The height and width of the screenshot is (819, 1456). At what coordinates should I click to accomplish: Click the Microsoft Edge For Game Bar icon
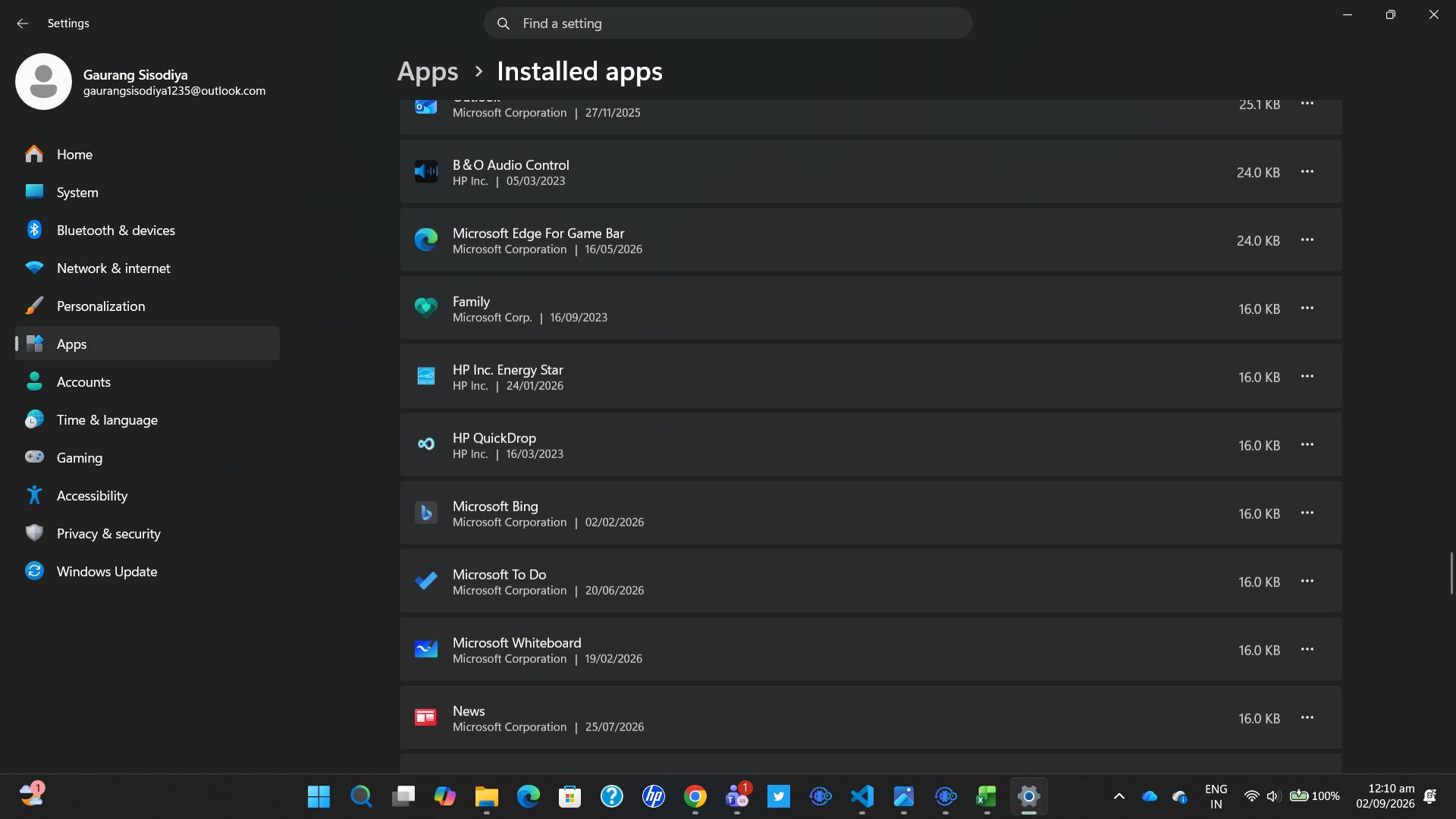click(x=425, y=240)
